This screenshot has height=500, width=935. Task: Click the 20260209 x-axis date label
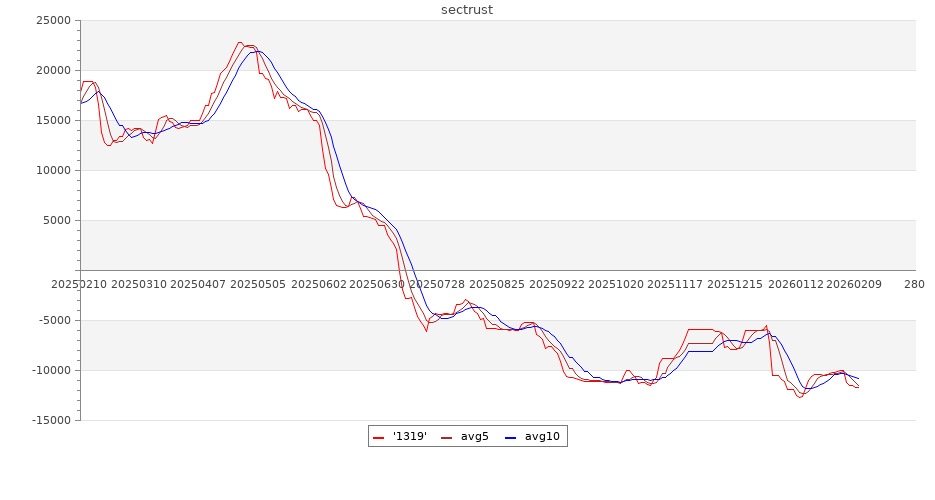pyautogui.click(x=854, y=284)
